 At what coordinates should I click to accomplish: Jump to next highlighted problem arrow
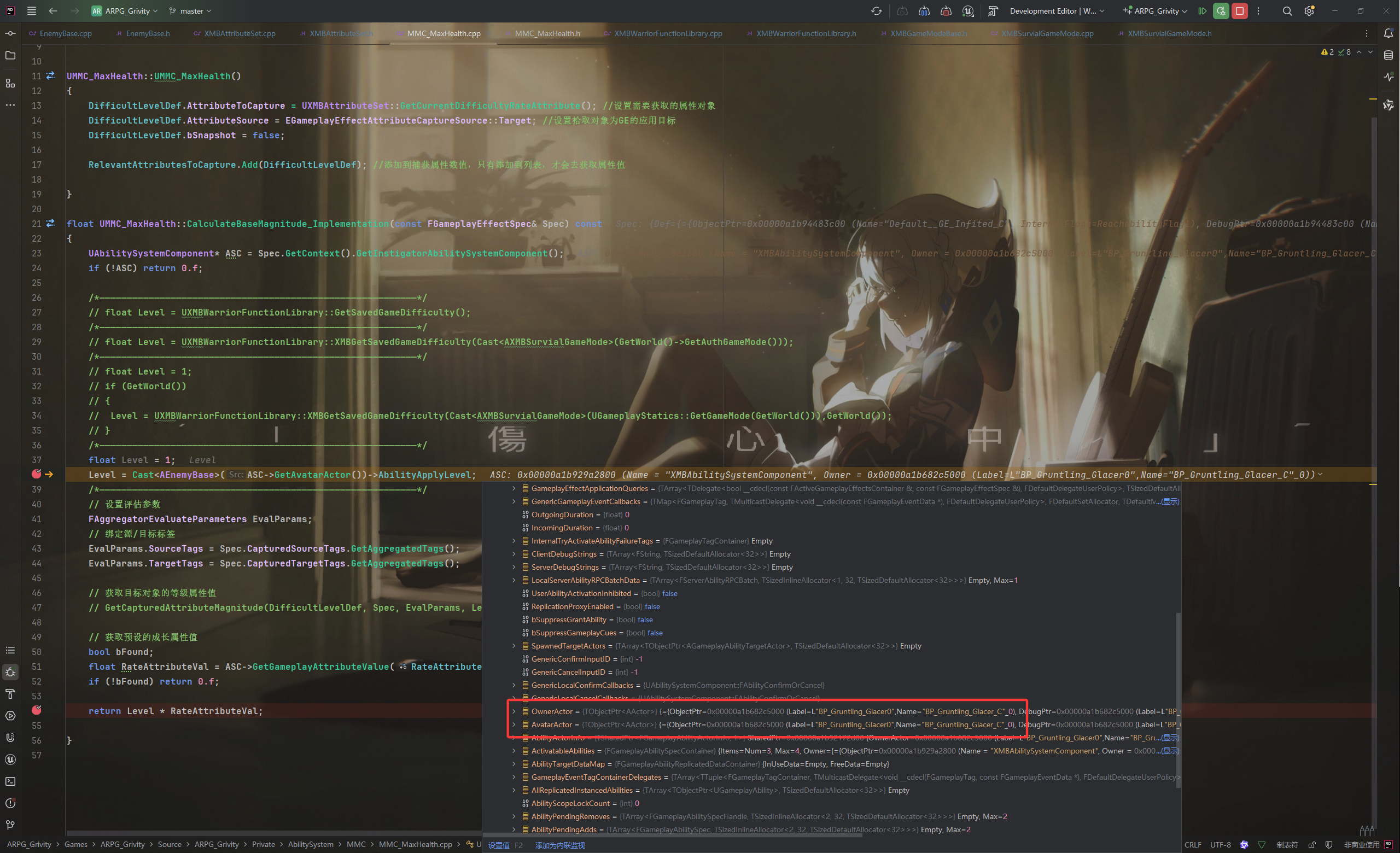coord(1370,52)
